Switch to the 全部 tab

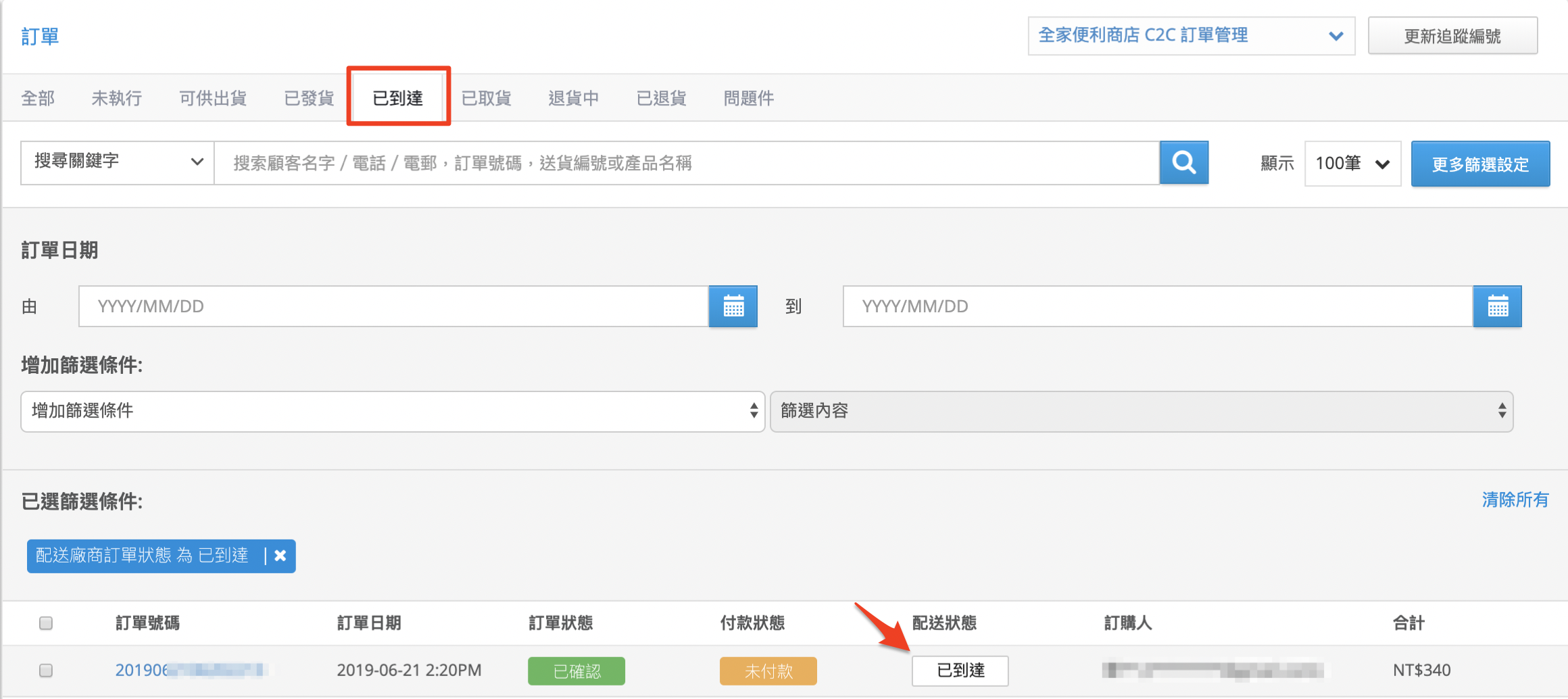click(38, 98)
